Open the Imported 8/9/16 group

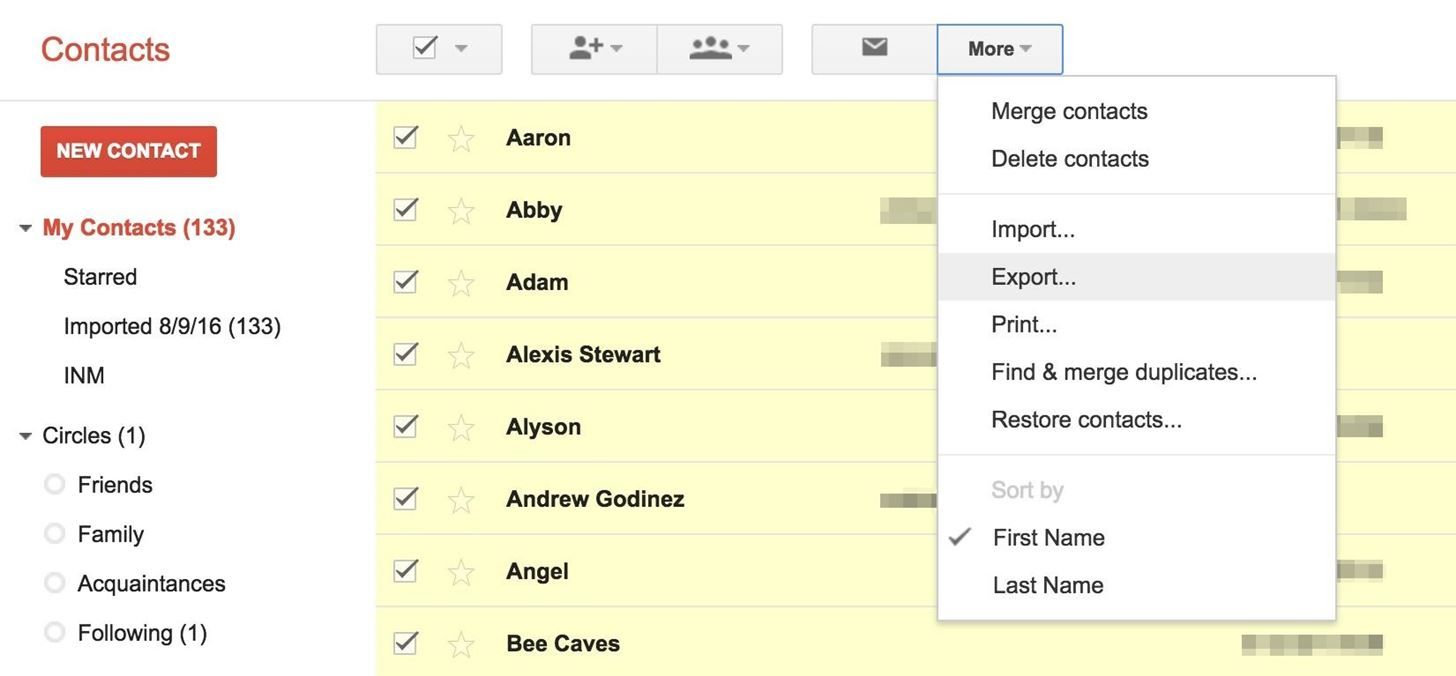(x=171, y=326)
